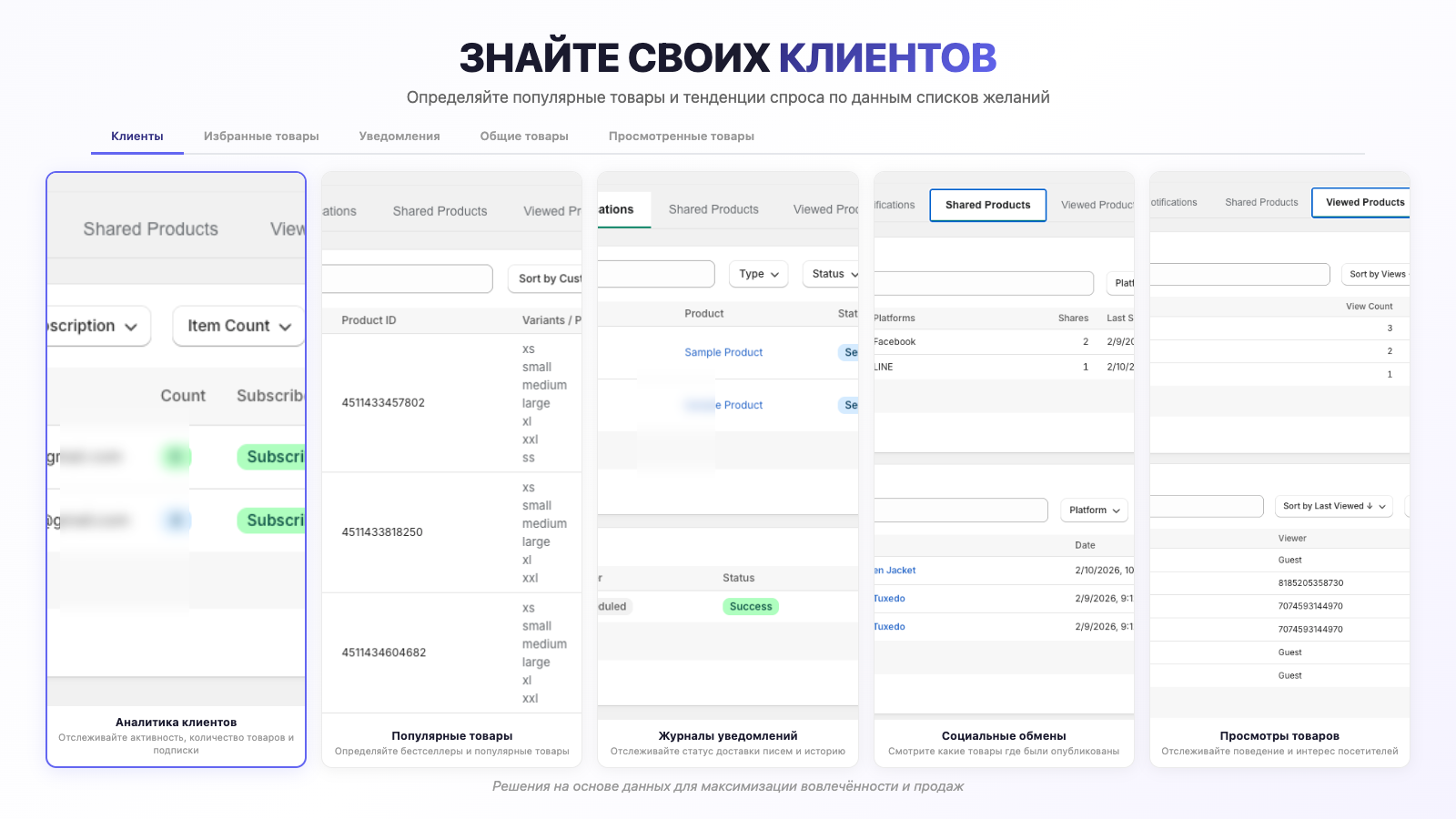
Task: Open the Избранные товары tab
Action: tap(261, 136)
